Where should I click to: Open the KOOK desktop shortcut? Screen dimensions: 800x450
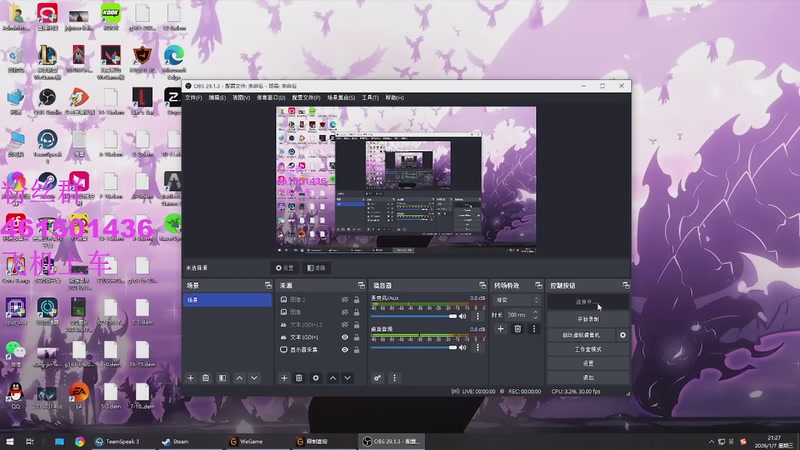coord(110,16)
